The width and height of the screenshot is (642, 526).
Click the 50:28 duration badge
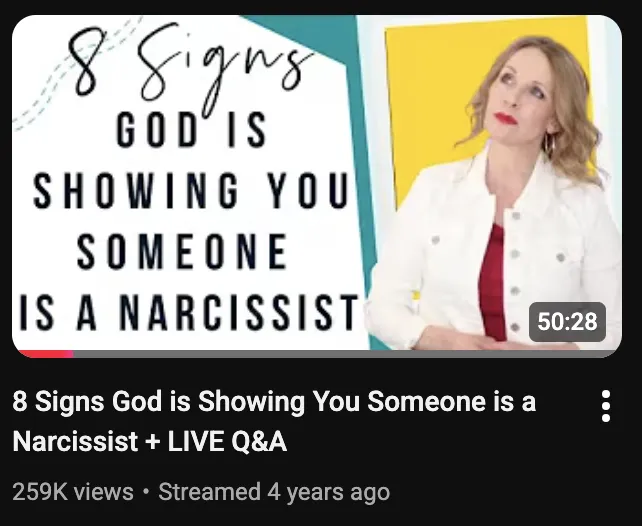pyautogui.click(x=567, y=322)
